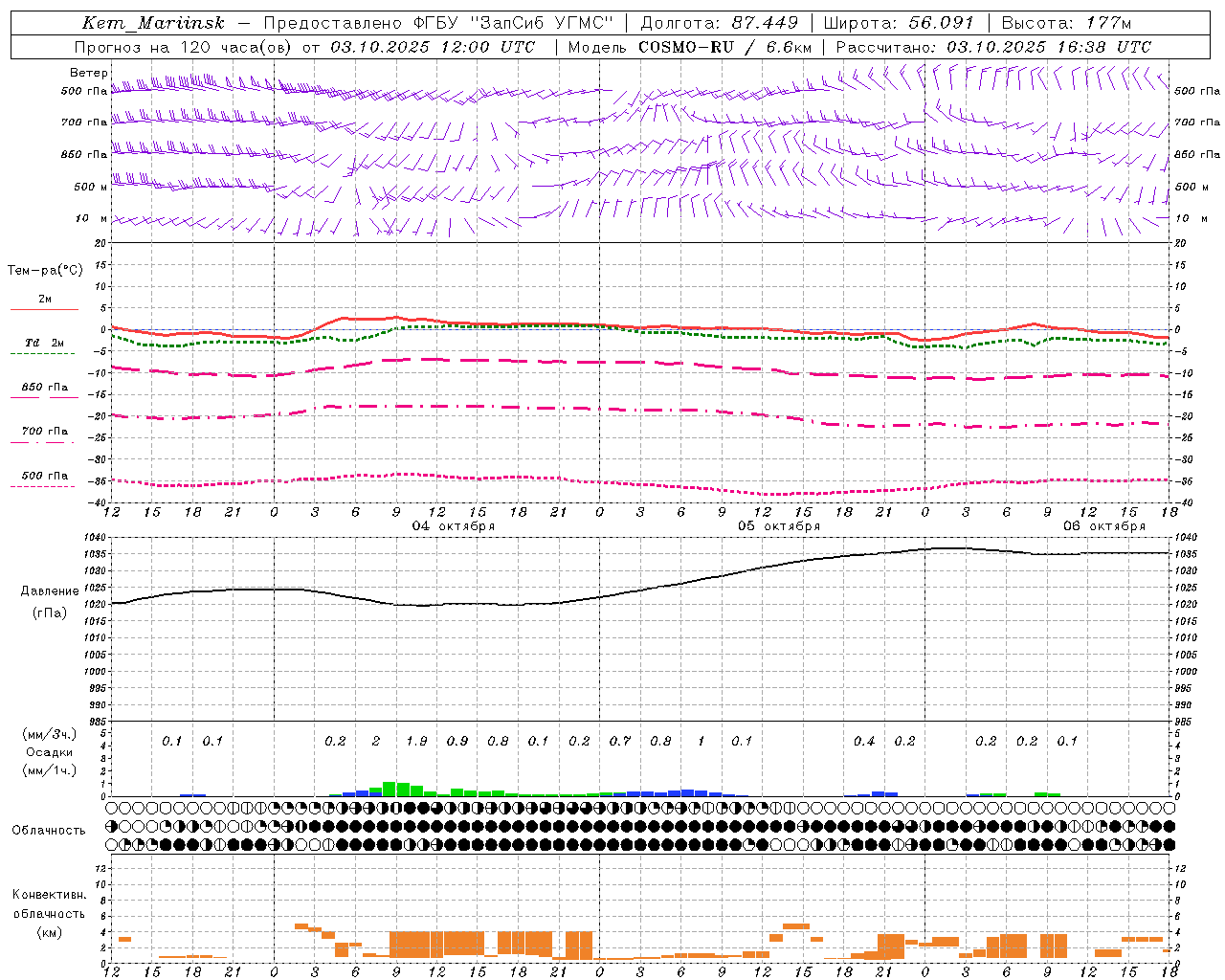Viewport: 1225px width, 980px height.
Task: Select the 'Модель COSMO-RU / 6.6км' text
Action: (x=690, y=47)
